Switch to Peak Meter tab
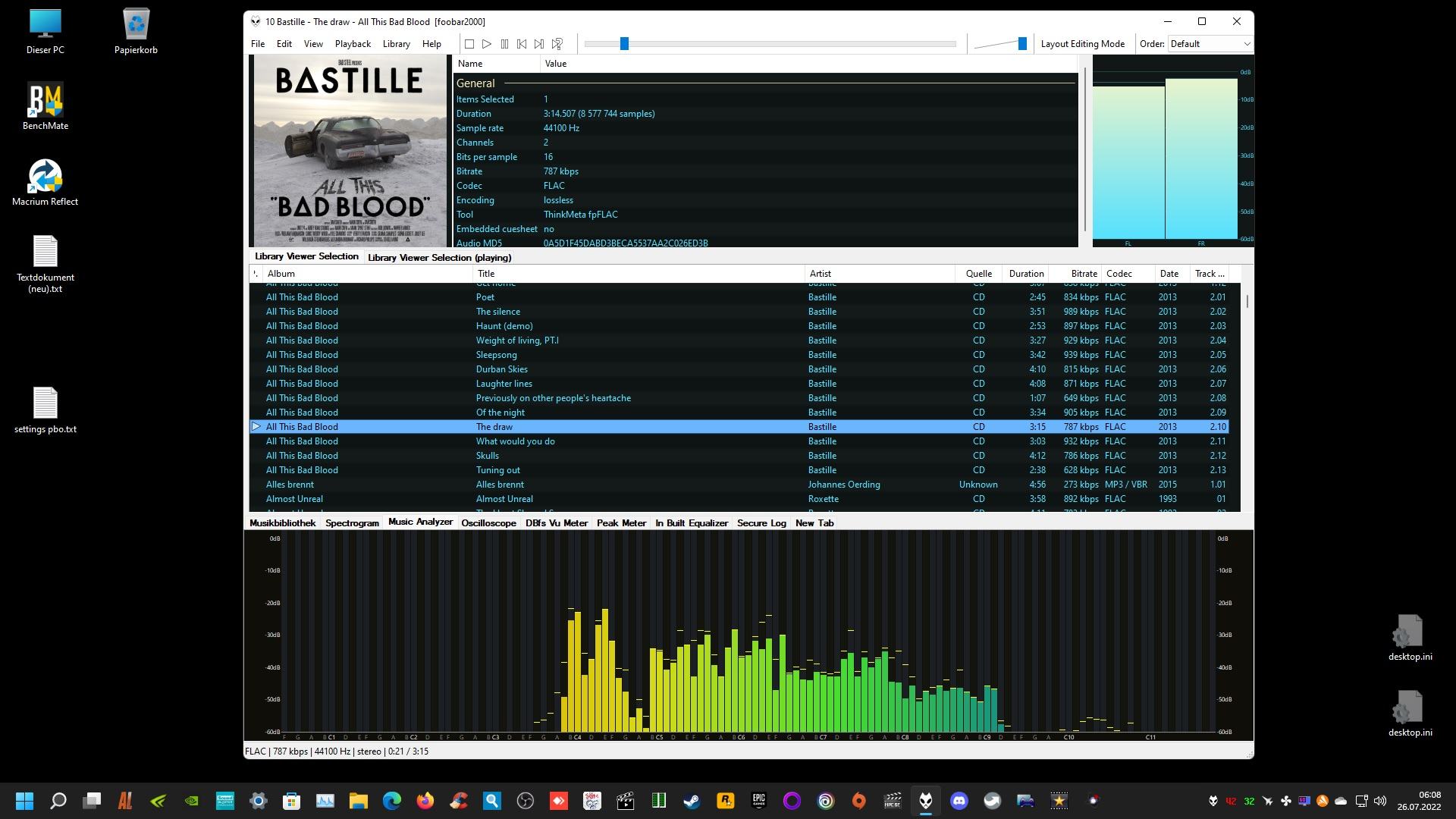Screen dimensions: 1456x819 621,523
